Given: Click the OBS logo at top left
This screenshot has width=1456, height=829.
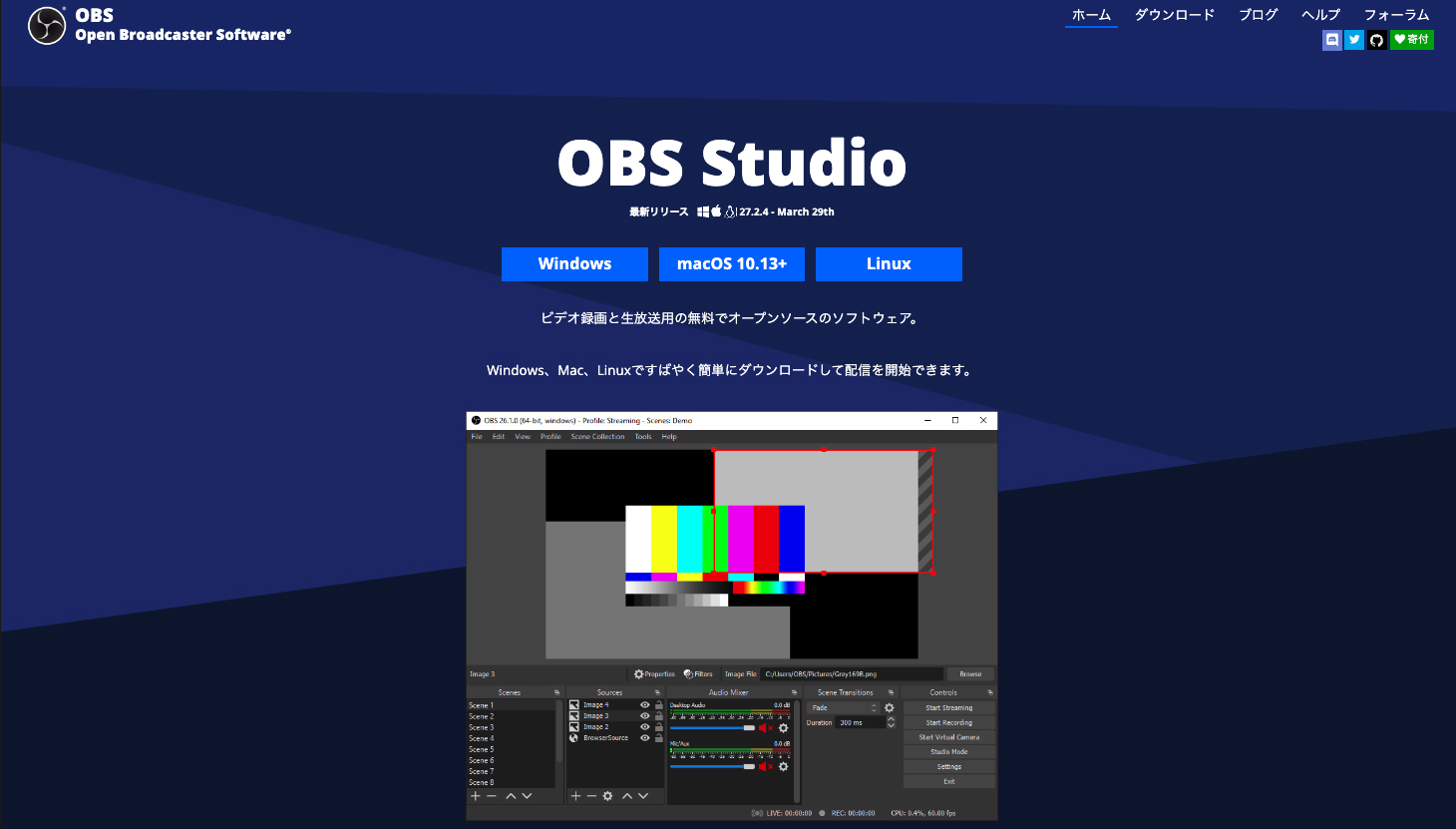Looking at the screenshot, I should click(47, 26).
